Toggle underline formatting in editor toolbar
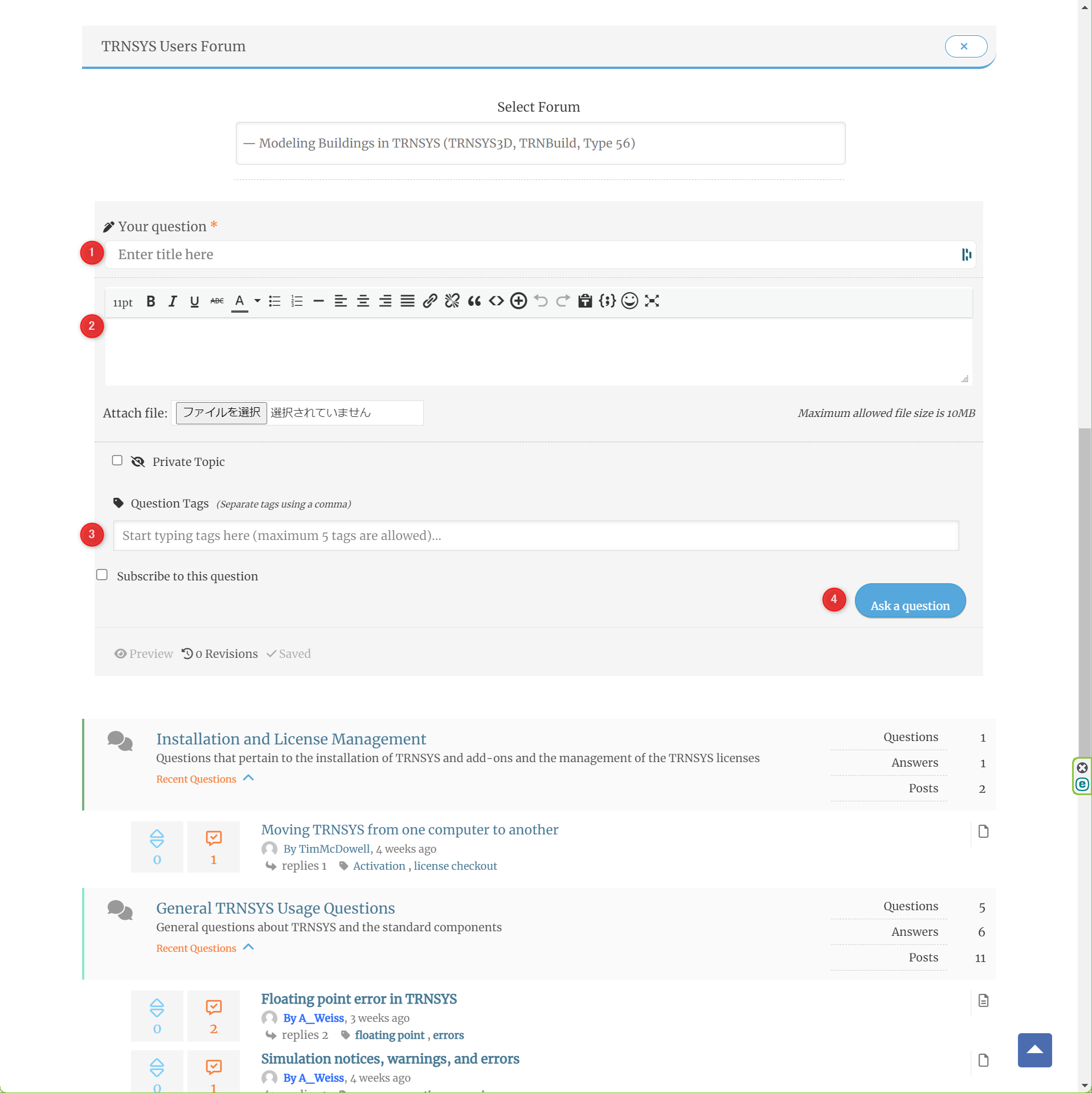This screenshot has height=1093, width=1092. point(194,301)
